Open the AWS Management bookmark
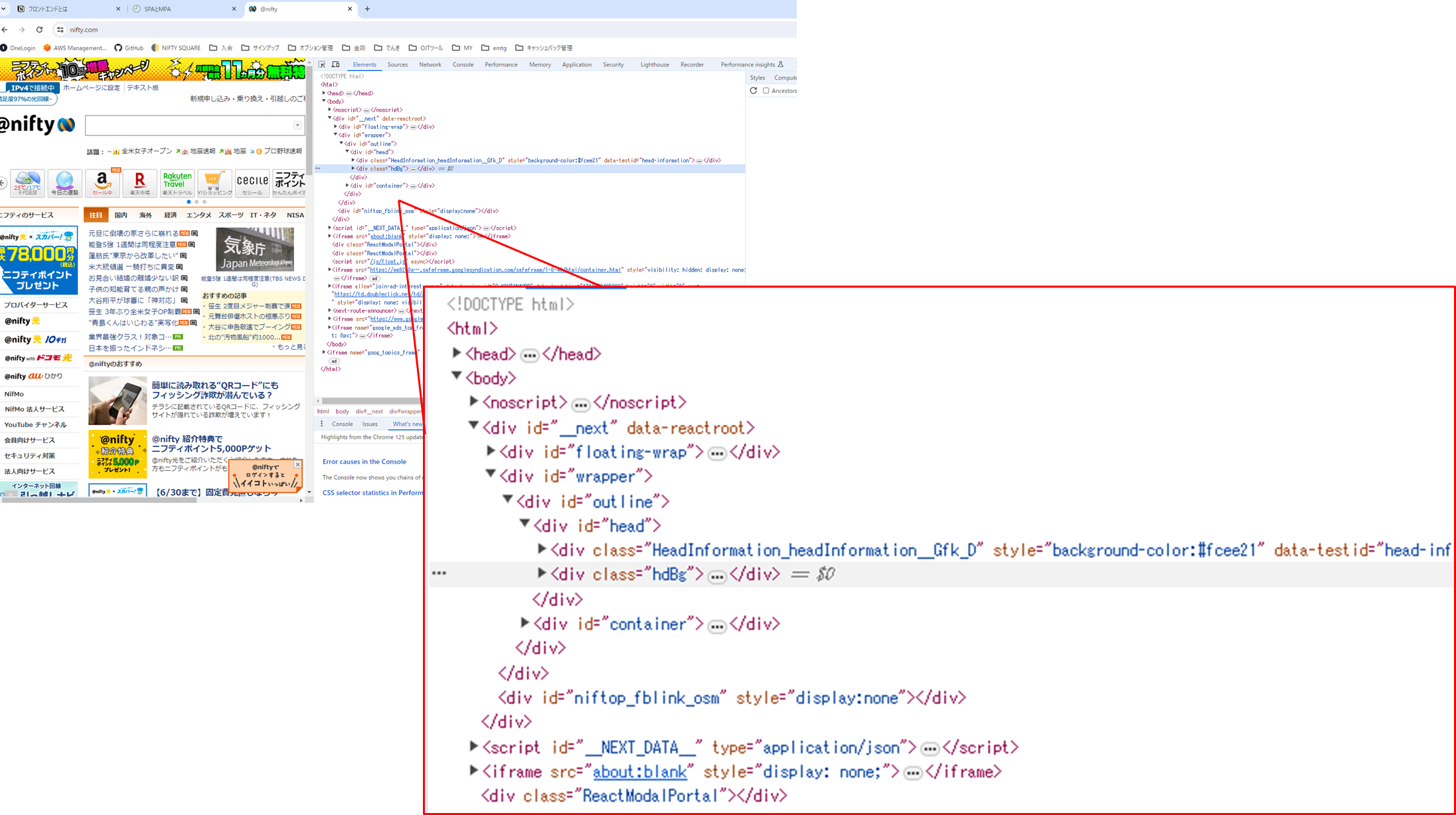Viewport: 1456px width, 815px height. pyautogui.click(x=75, y=48)
